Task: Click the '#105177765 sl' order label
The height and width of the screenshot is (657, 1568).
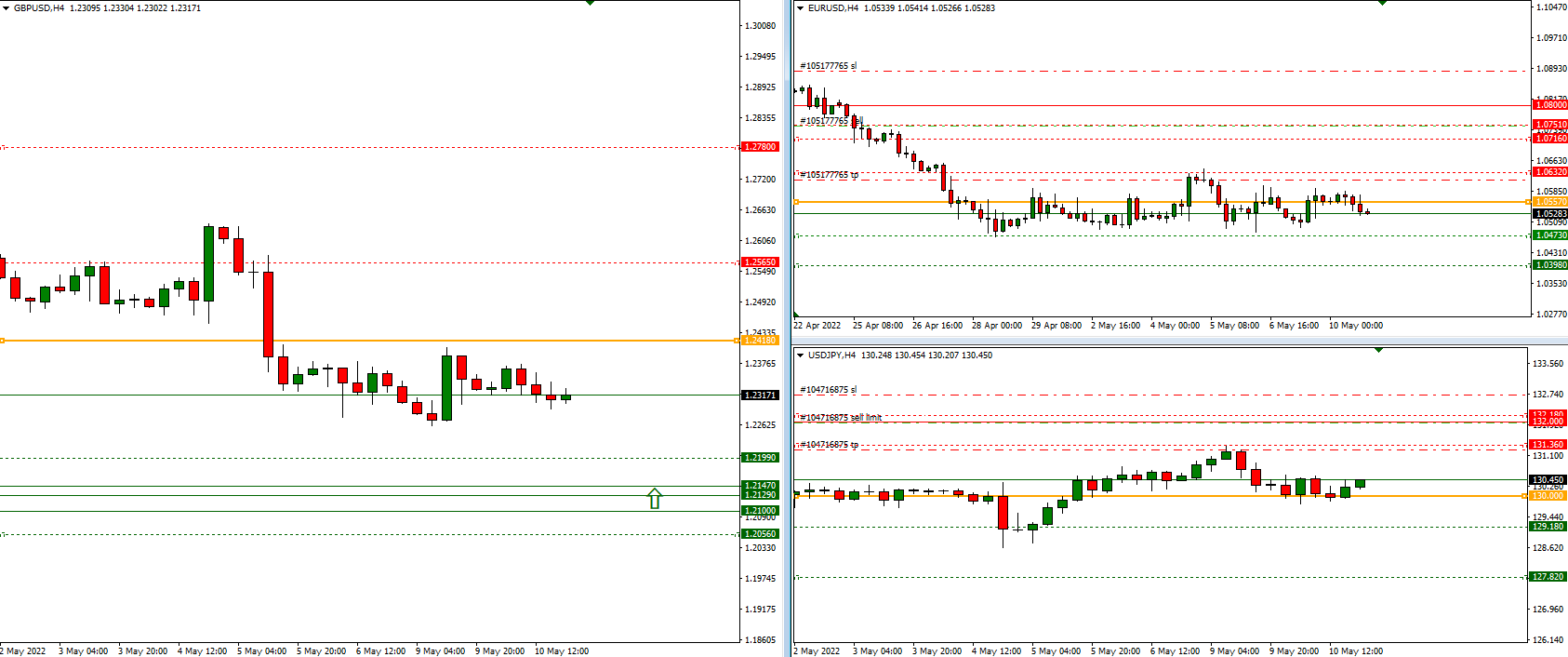Action: coord(829,66)
